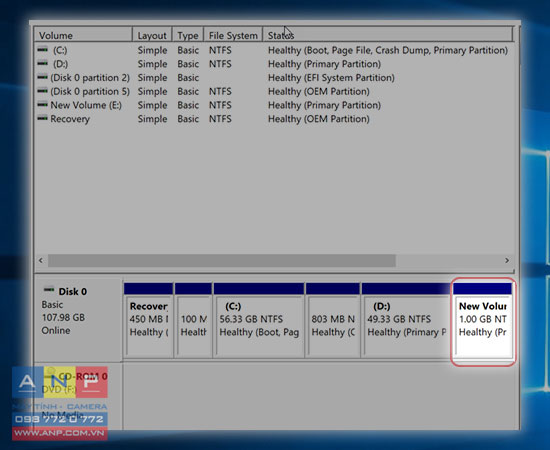Click the File System column header
The image size is (550, 450).
tap(233, 35)
